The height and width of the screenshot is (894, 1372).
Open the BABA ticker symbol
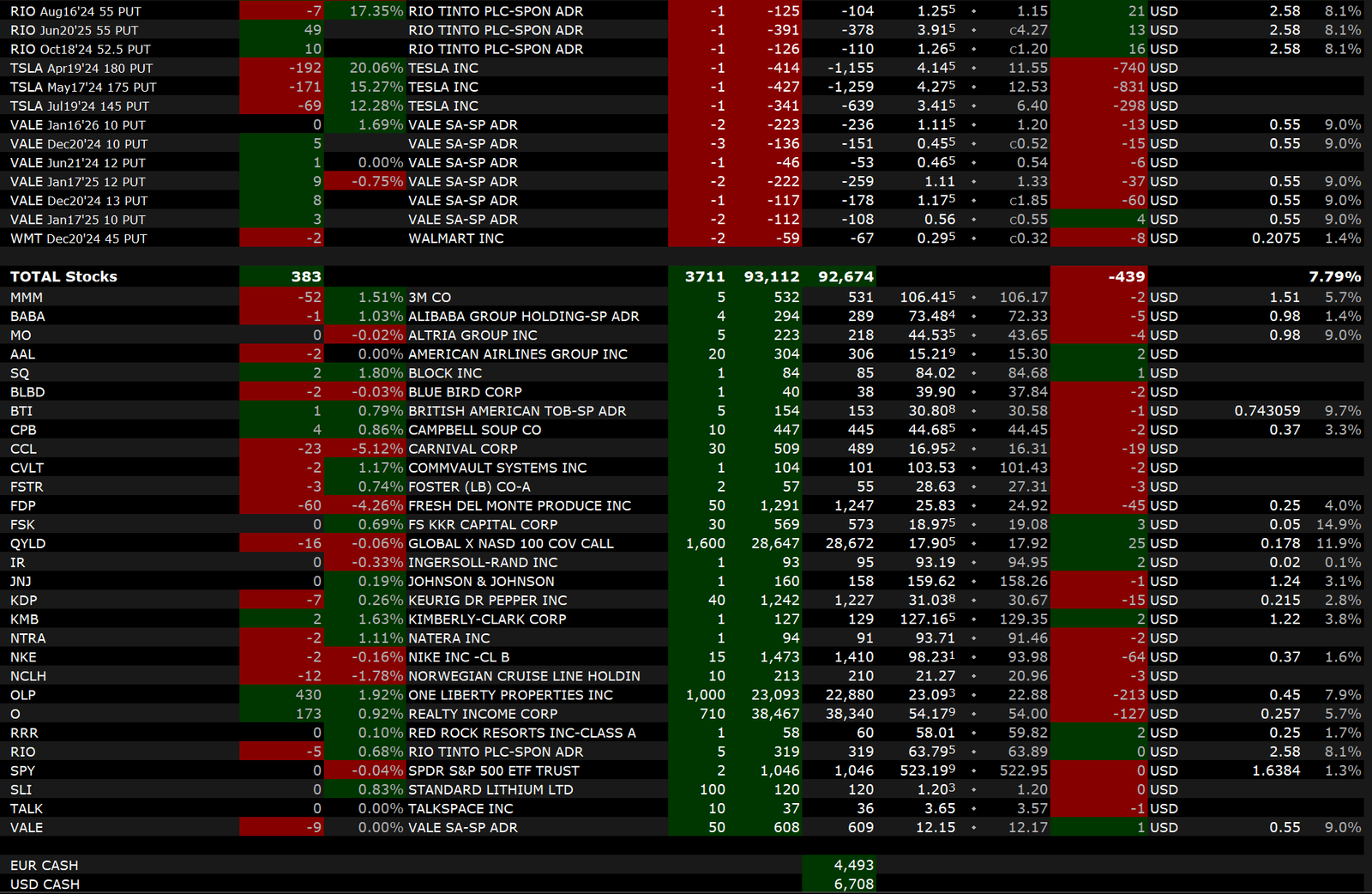27,317
